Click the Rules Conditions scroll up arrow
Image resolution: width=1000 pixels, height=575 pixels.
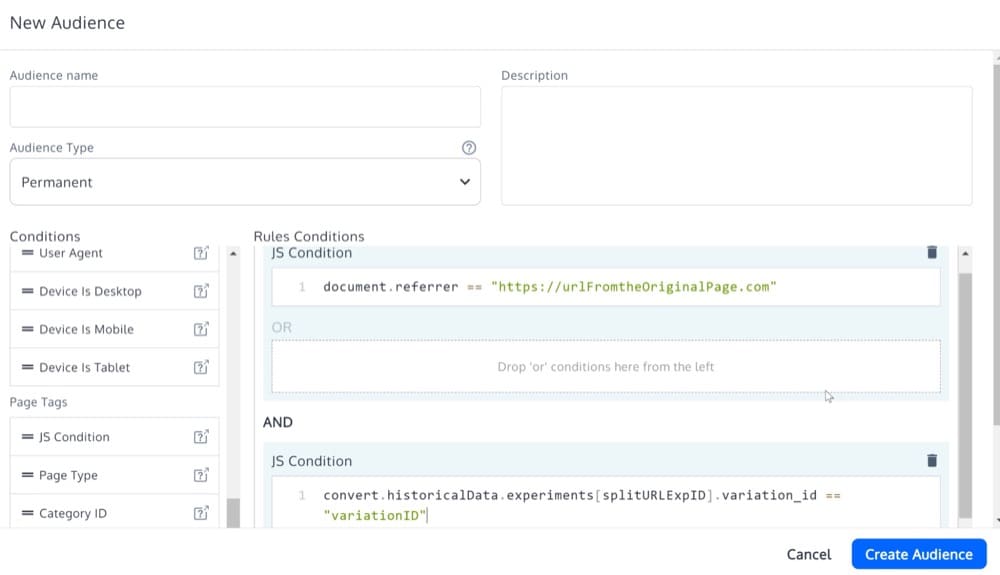pos(966,254)
